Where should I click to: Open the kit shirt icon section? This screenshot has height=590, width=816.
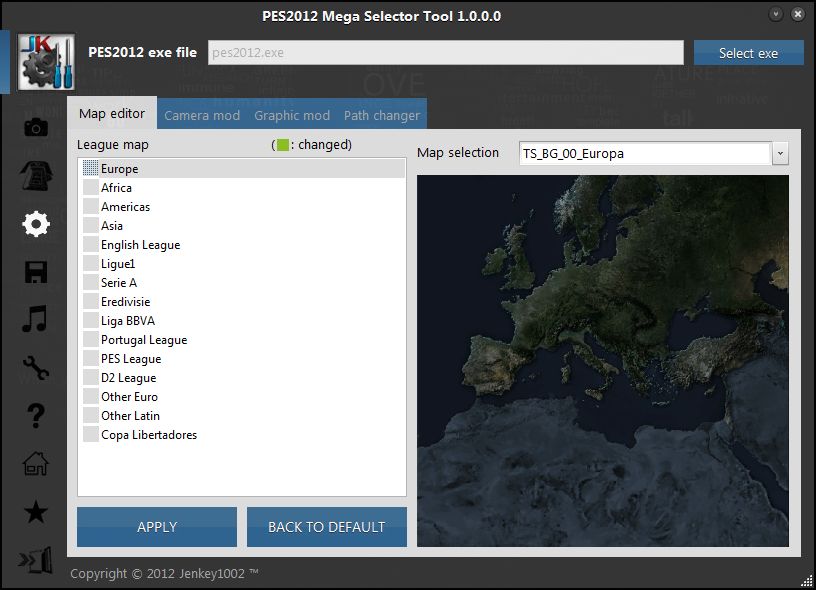click(x=36, y=175)
